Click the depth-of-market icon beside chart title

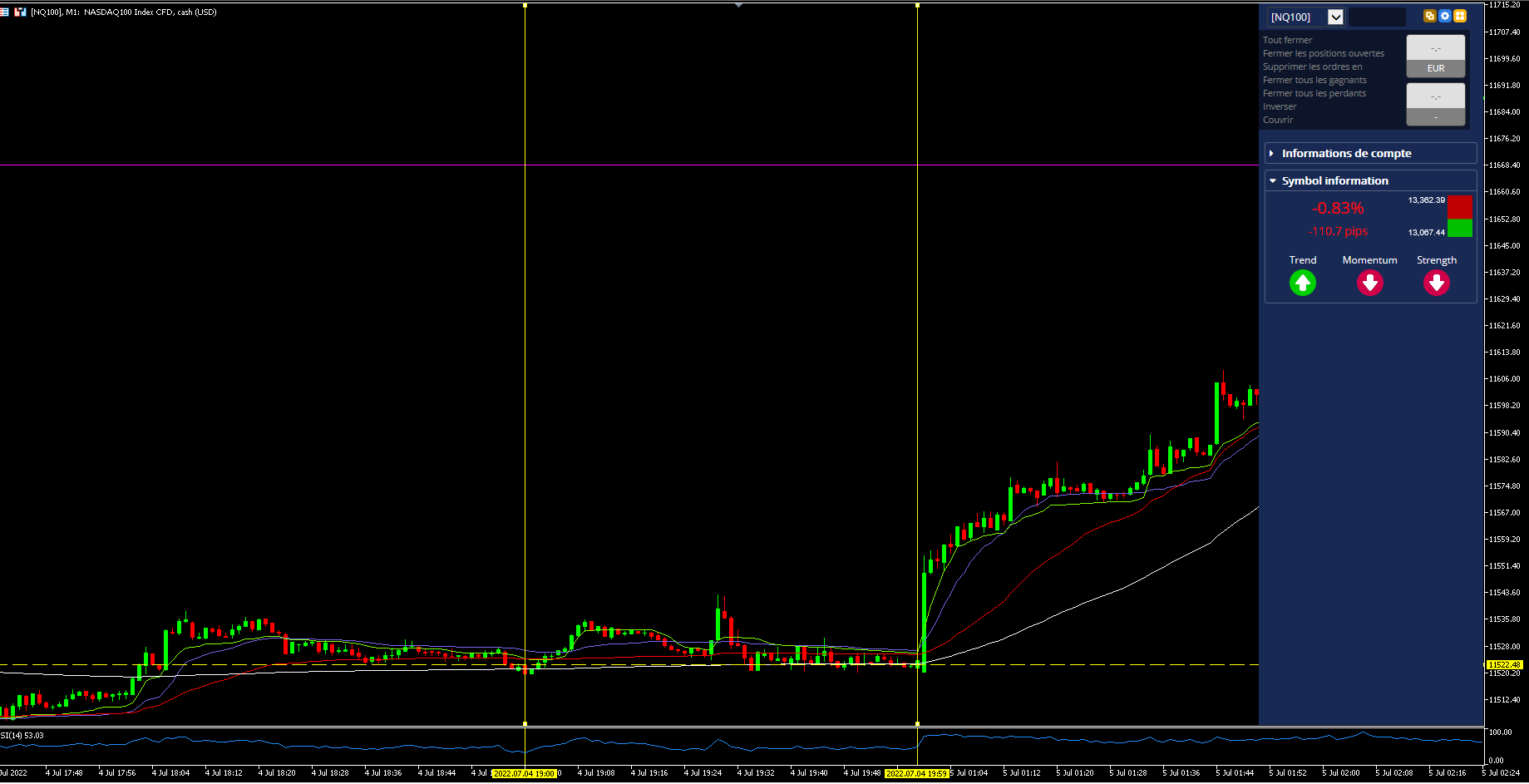pos(5,12)
